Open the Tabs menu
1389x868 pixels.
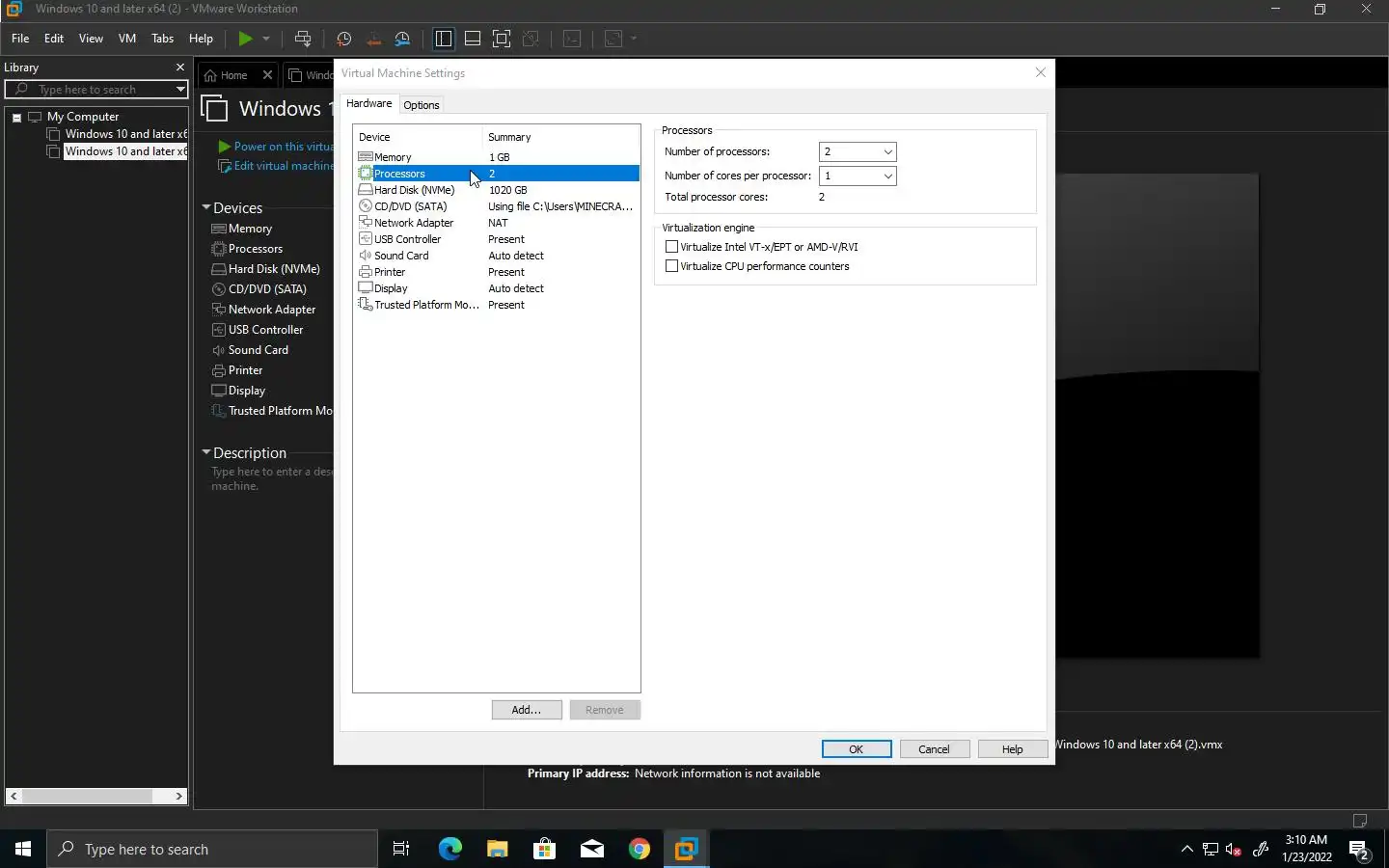pyautogui.click(x=163, y=39)
